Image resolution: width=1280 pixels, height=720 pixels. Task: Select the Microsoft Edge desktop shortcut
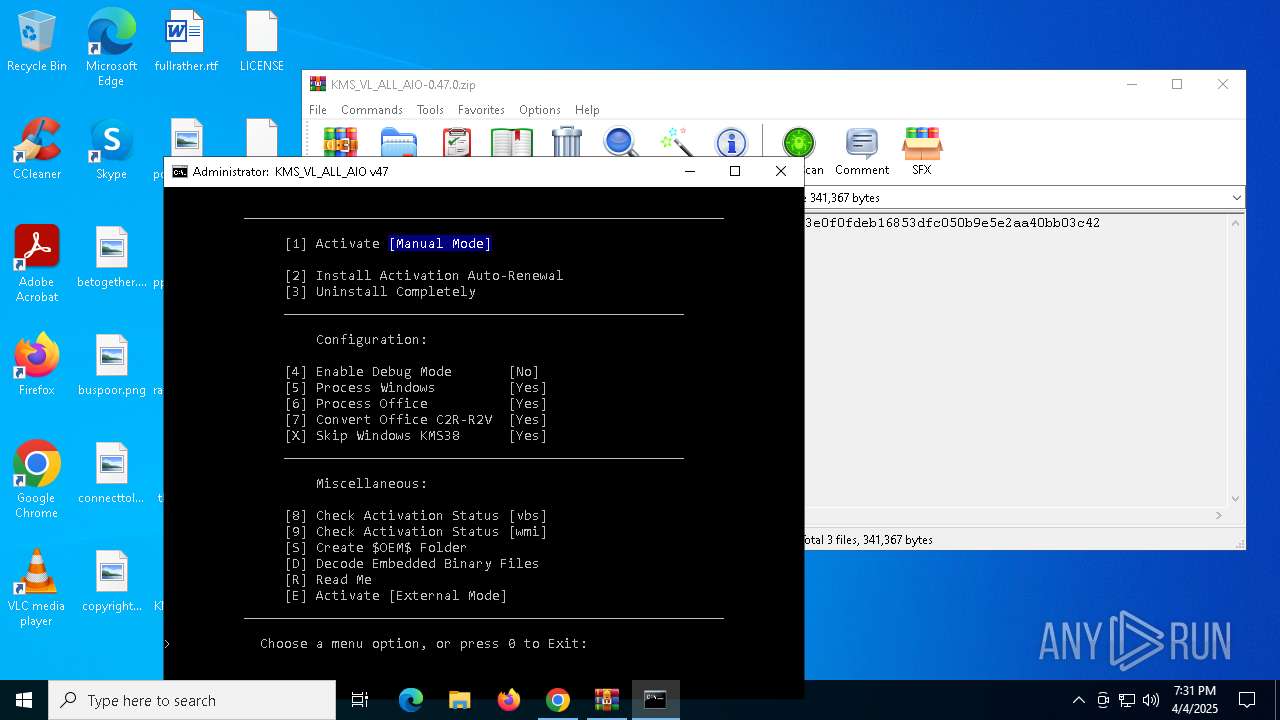point(111,48)
